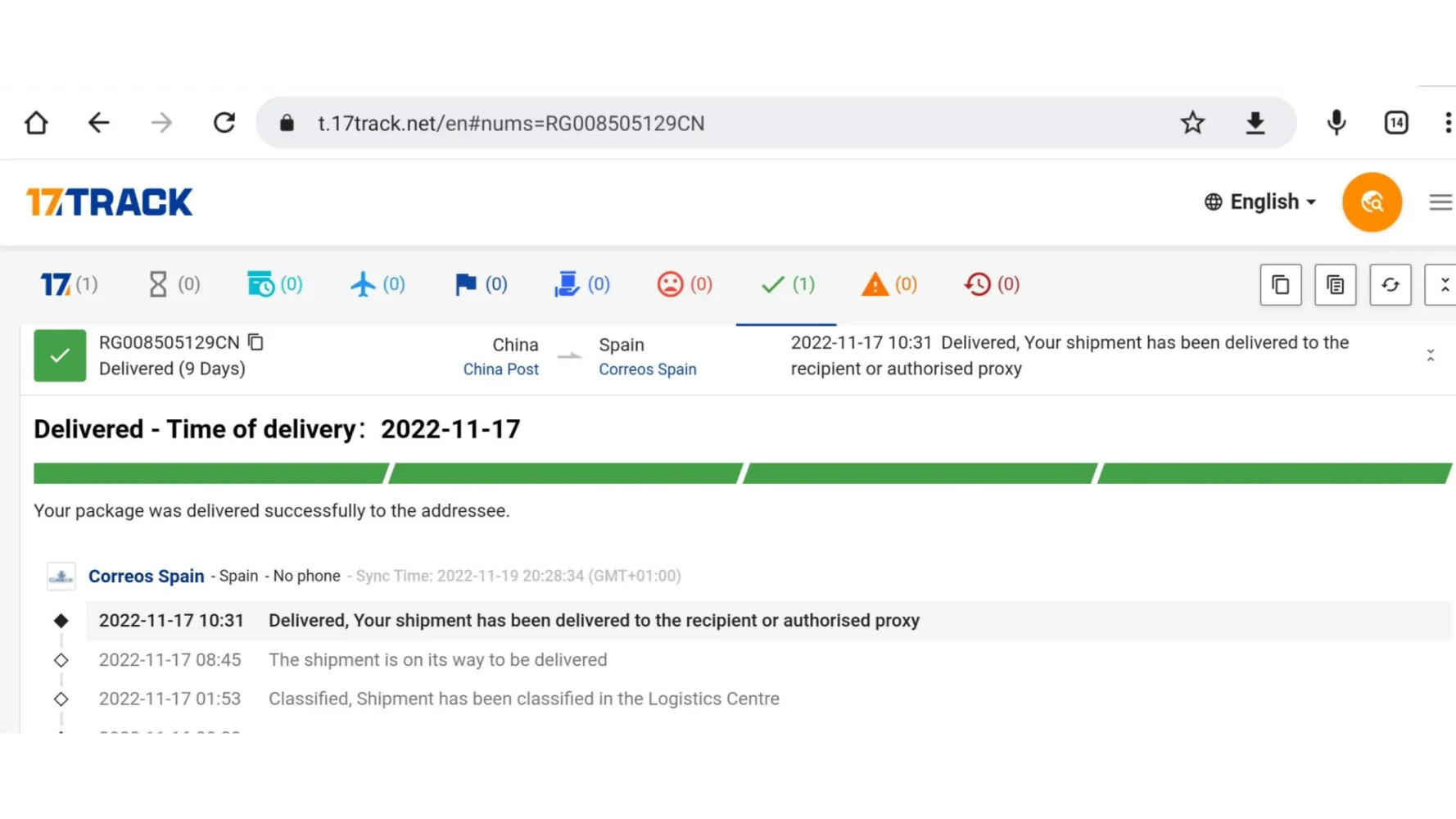The height and width of the screenshot is (819, 1456).
Task: Filter by Delivered checkmark status (1)
Action: coord(787,284)
